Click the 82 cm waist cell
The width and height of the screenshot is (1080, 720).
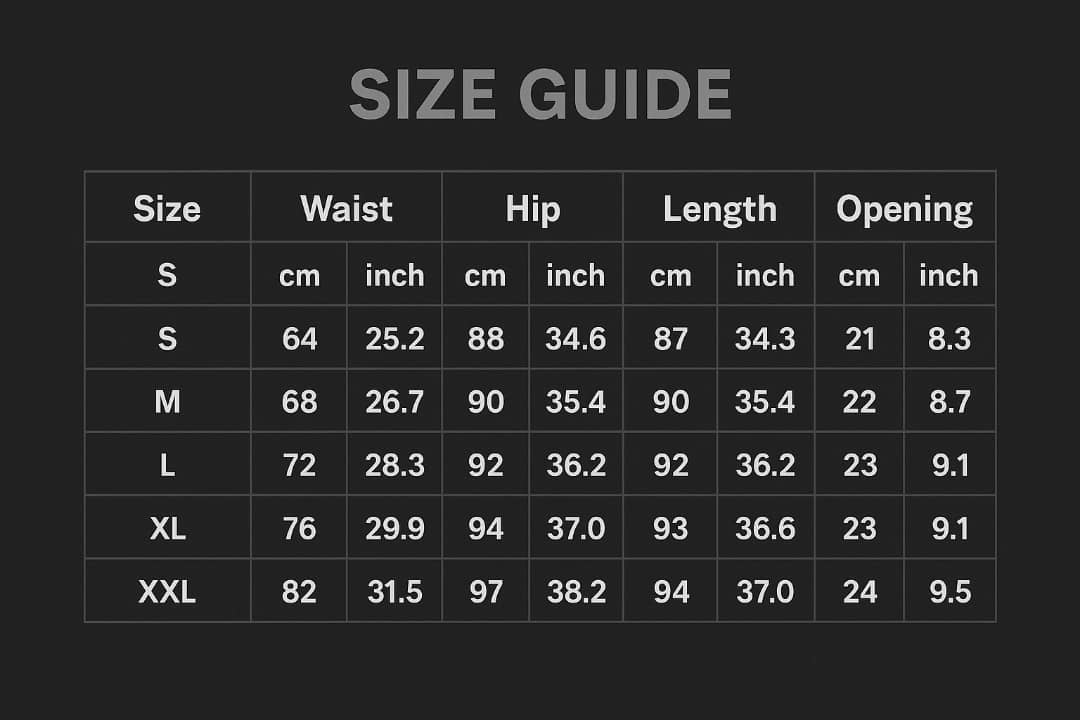coord(299,592)
